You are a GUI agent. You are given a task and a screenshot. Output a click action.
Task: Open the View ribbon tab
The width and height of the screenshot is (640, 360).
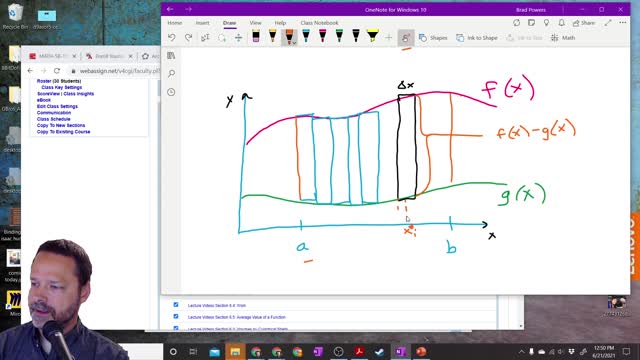coord(256,23)
